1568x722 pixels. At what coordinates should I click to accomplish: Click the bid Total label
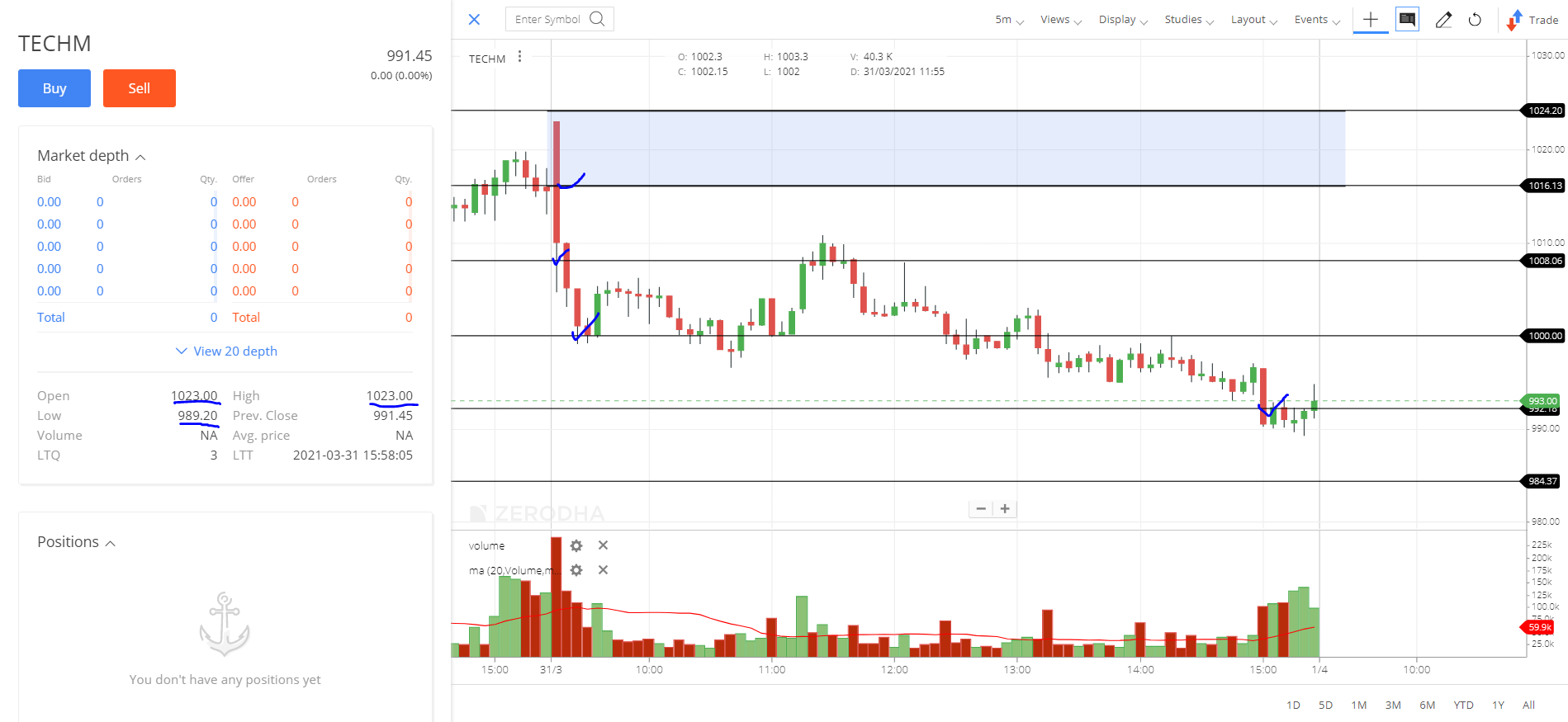[x=51, y=318]
